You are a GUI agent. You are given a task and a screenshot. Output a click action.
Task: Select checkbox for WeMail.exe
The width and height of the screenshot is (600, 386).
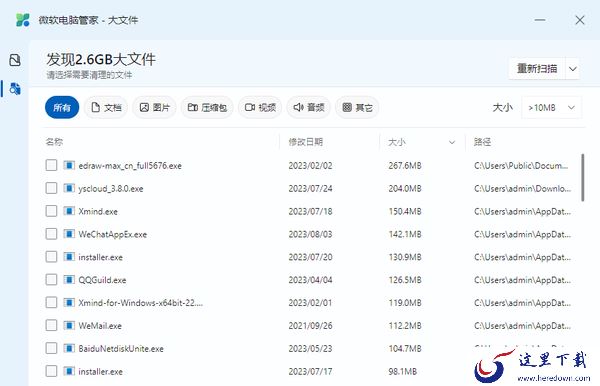tap(51, 326)
